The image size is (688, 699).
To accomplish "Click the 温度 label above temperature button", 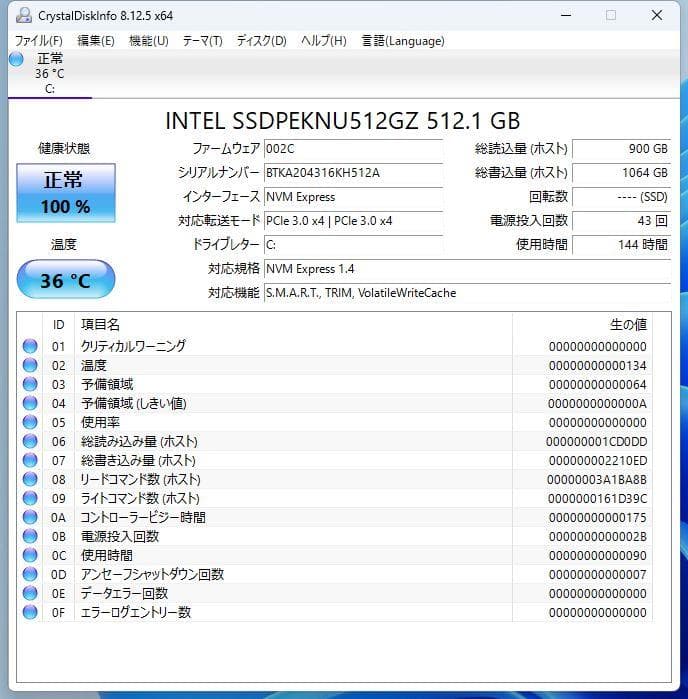I will 64,244.
